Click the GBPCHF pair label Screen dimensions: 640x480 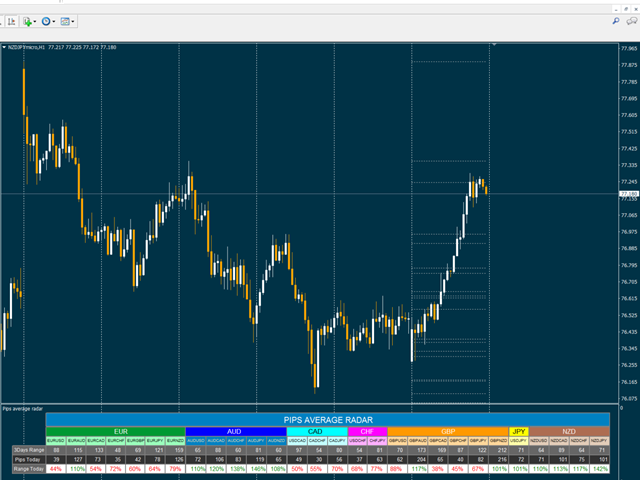458,441
